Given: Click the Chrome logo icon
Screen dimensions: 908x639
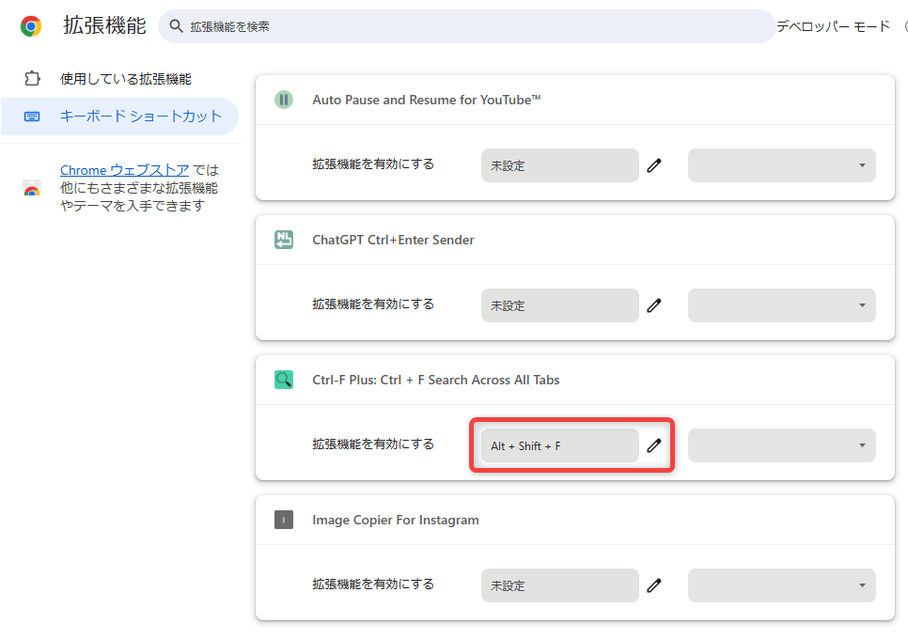Looking at the screenshot, I should (31, 26).
